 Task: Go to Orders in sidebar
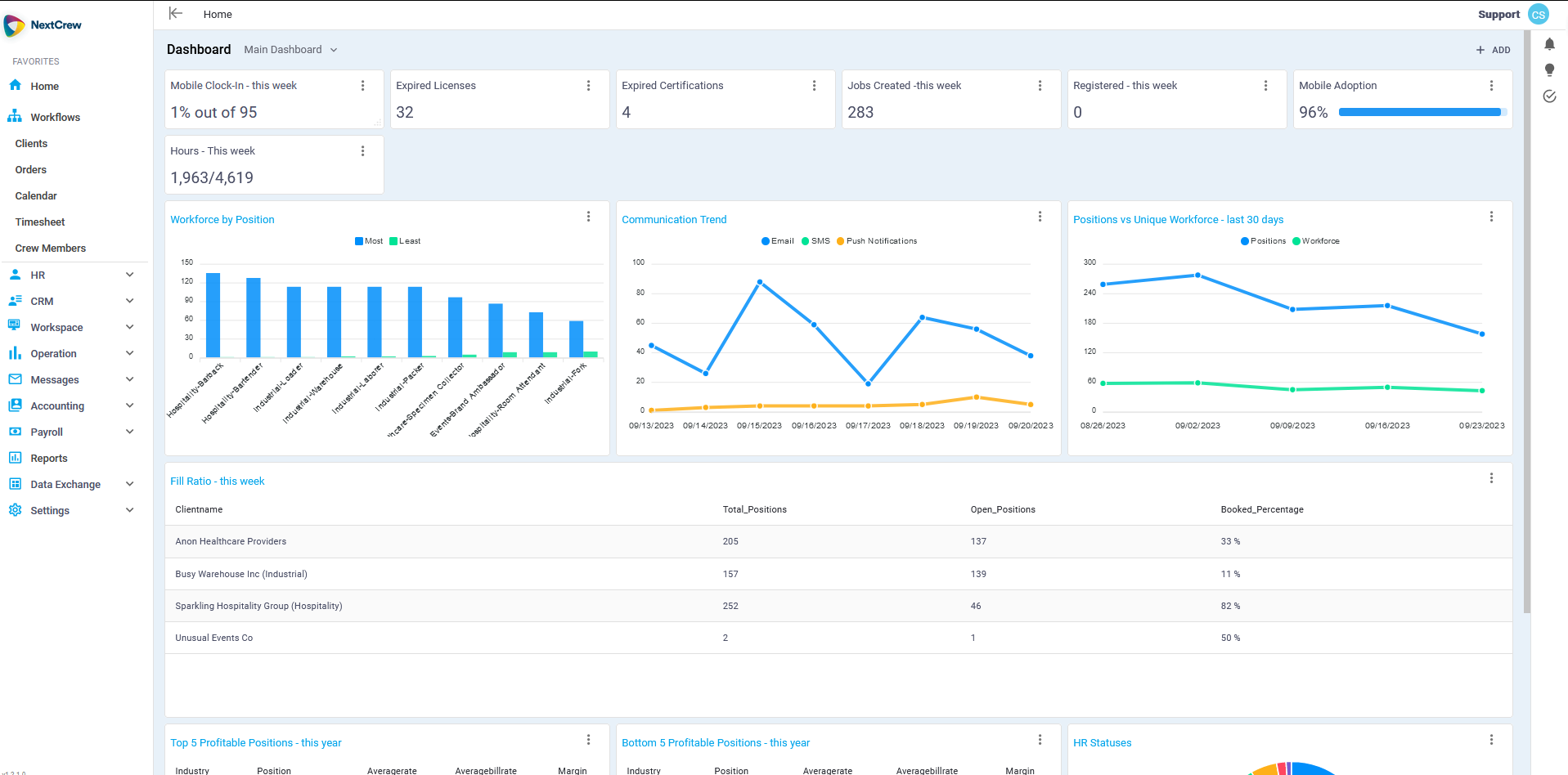click(31, 170)
